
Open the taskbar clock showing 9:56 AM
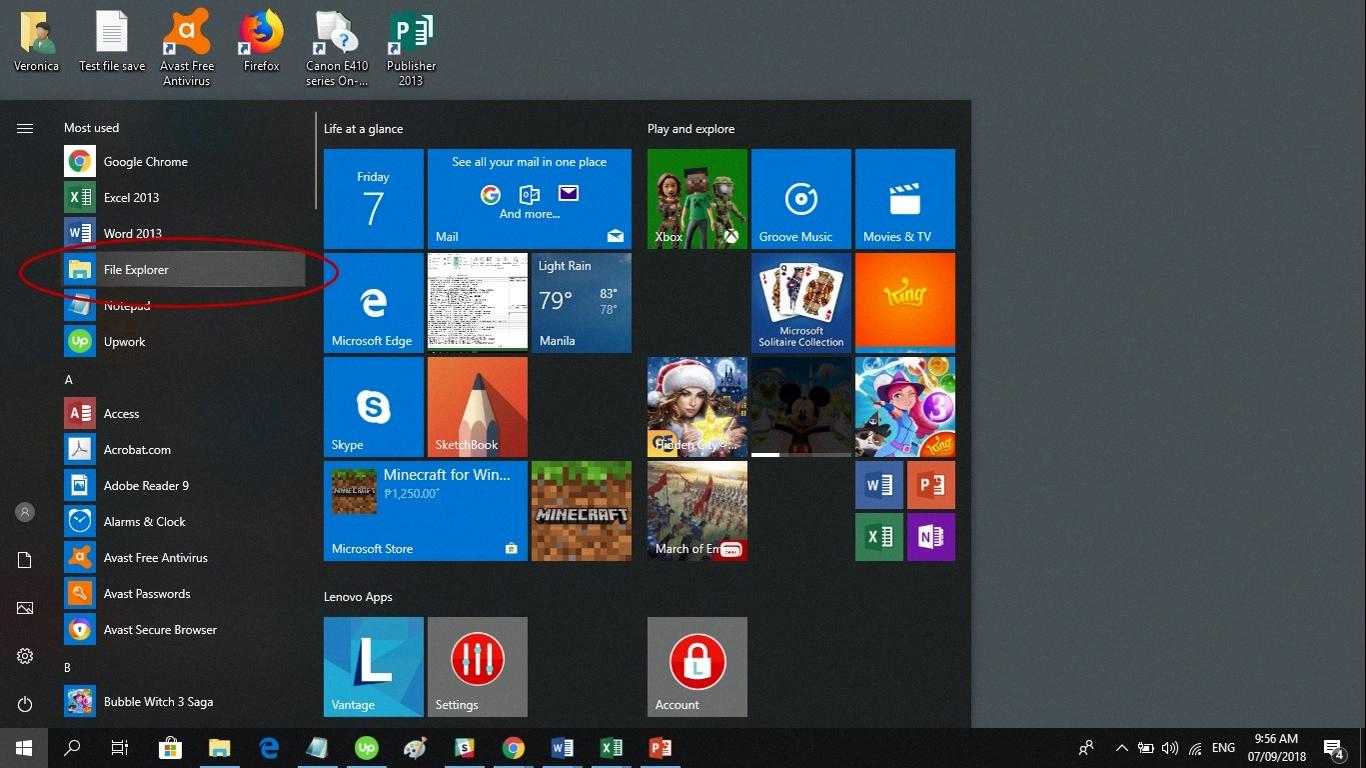pyautogui.click(x=1276, y=748)
